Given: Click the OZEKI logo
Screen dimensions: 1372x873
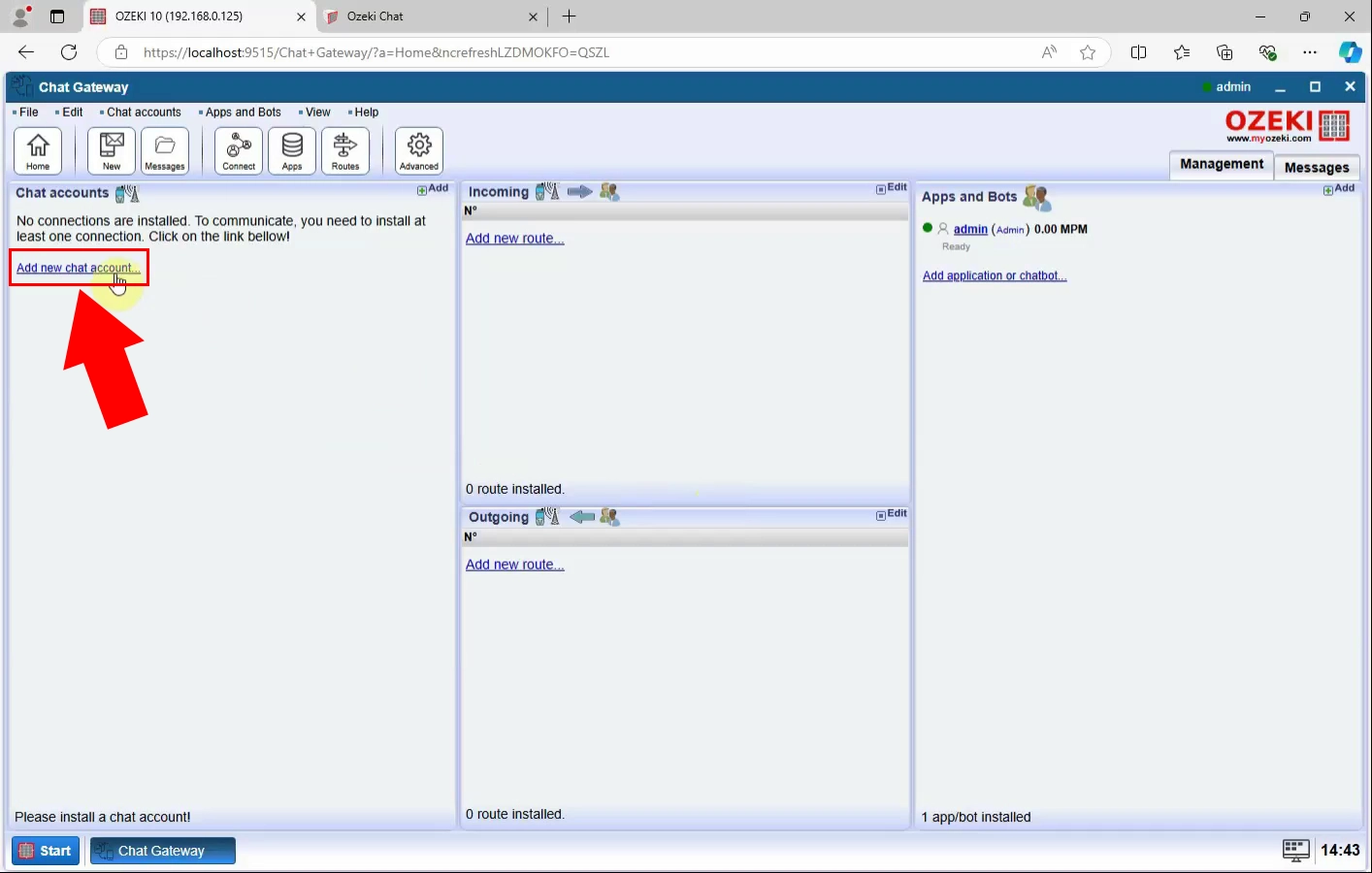Looking at the screenshot, I should [1288, 126].
